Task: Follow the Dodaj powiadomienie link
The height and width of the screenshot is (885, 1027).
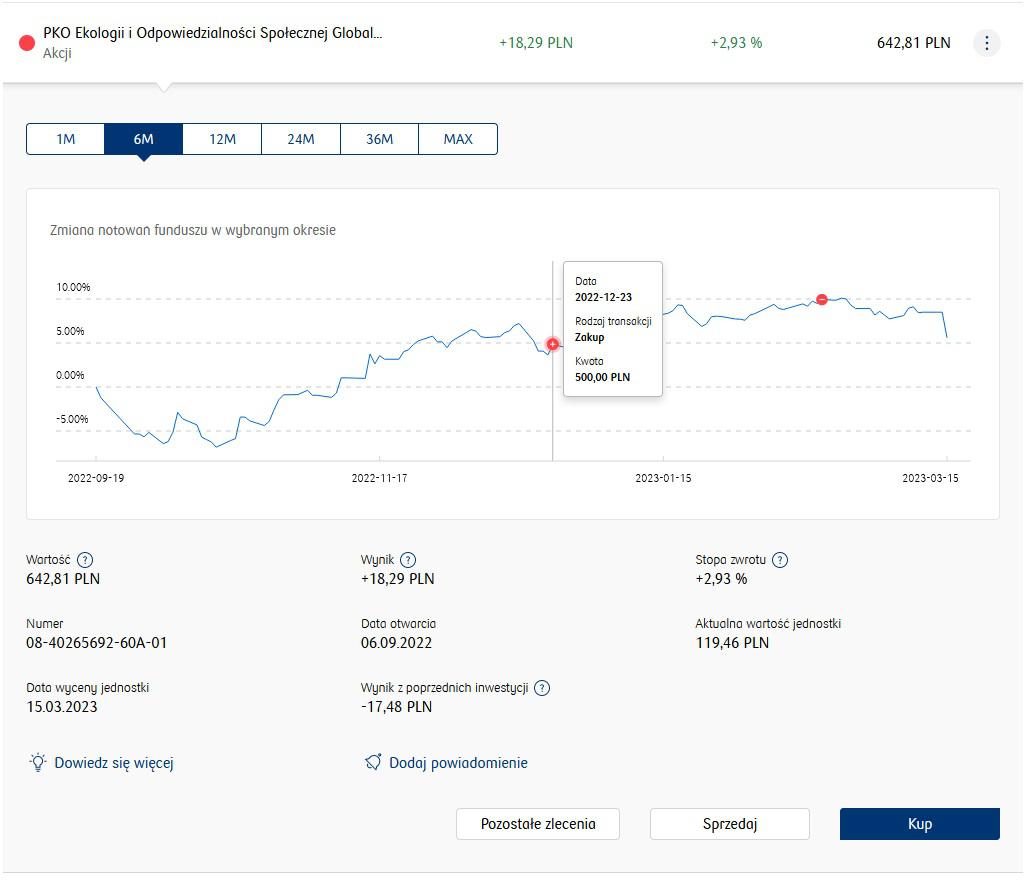Action: pos(458,763)
